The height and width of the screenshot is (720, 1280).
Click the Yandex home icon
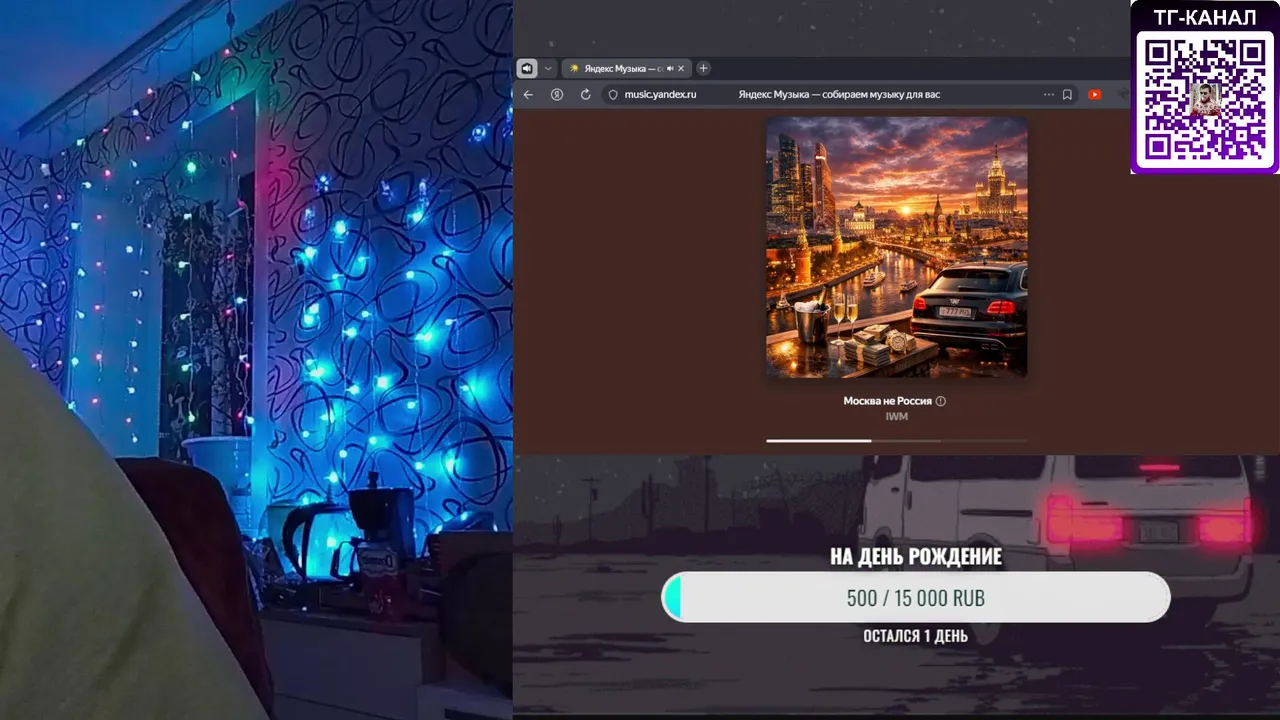pos(557,94)
